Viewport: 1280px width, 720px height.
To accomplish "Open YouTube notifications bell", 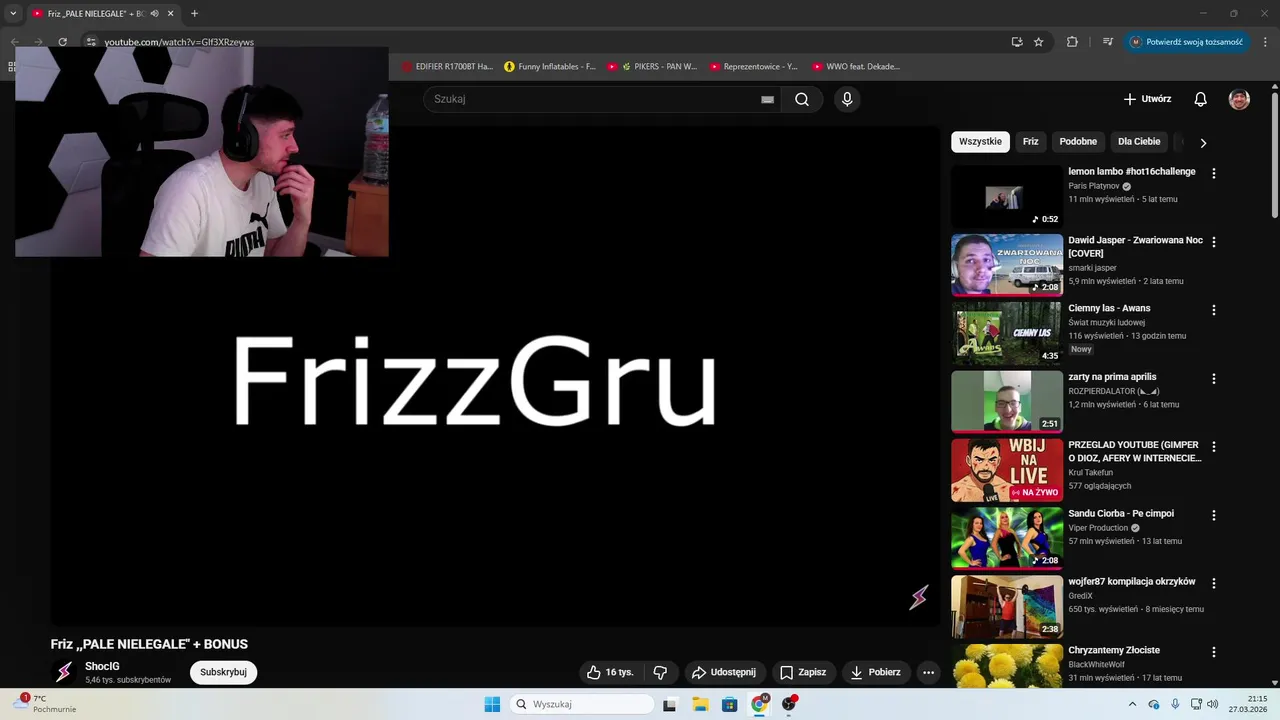I will pos(1201,99).
